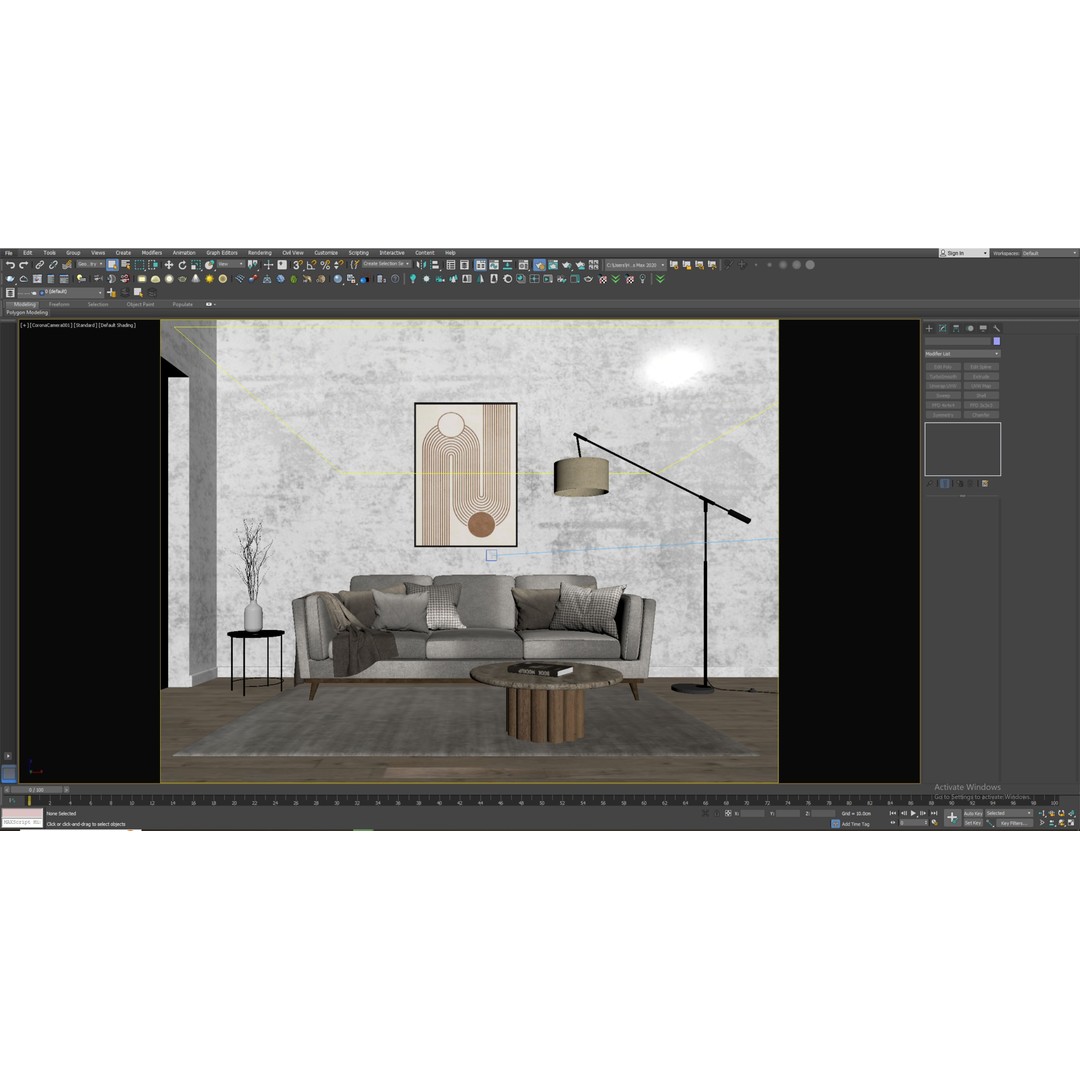Open the Sign In dropdown
This screenshot has height=1080, width=1080.
point(964,253)
